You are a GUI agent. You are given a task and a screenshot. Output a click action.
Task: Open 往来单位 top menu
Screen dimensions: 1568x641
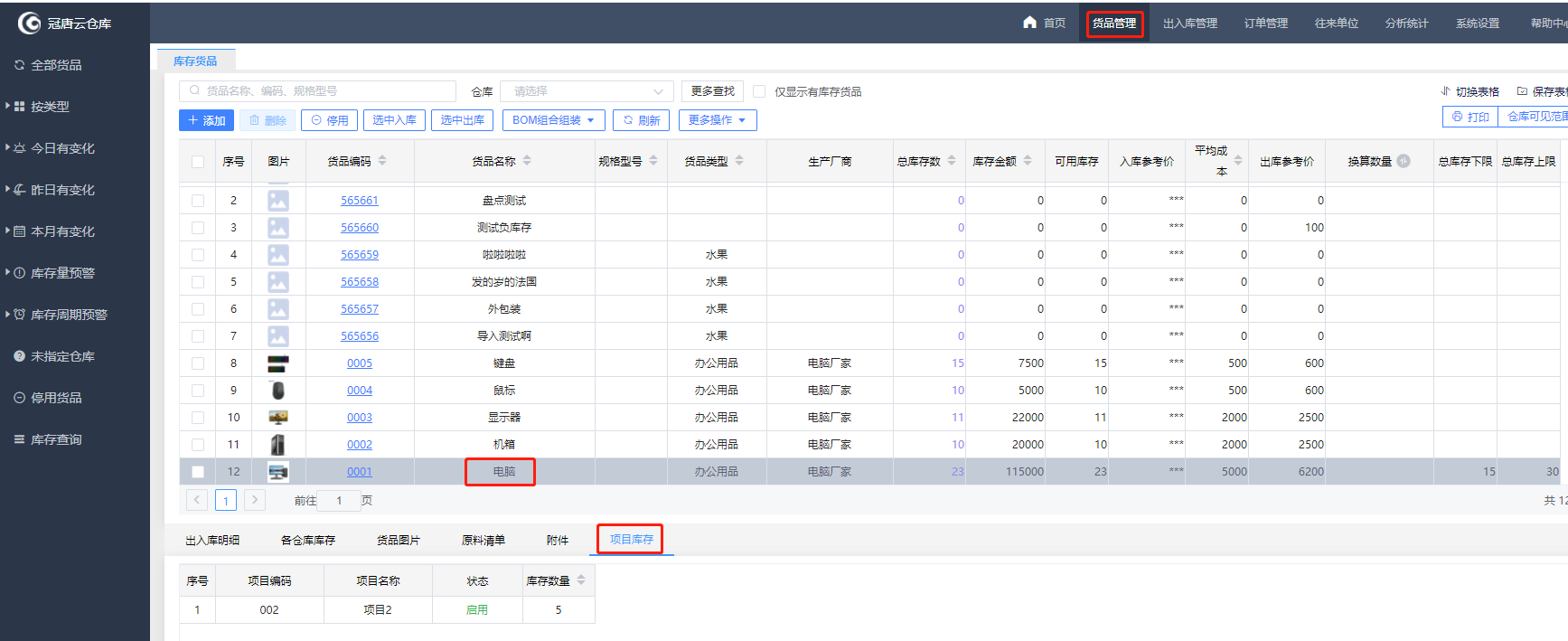[1337, 24]
